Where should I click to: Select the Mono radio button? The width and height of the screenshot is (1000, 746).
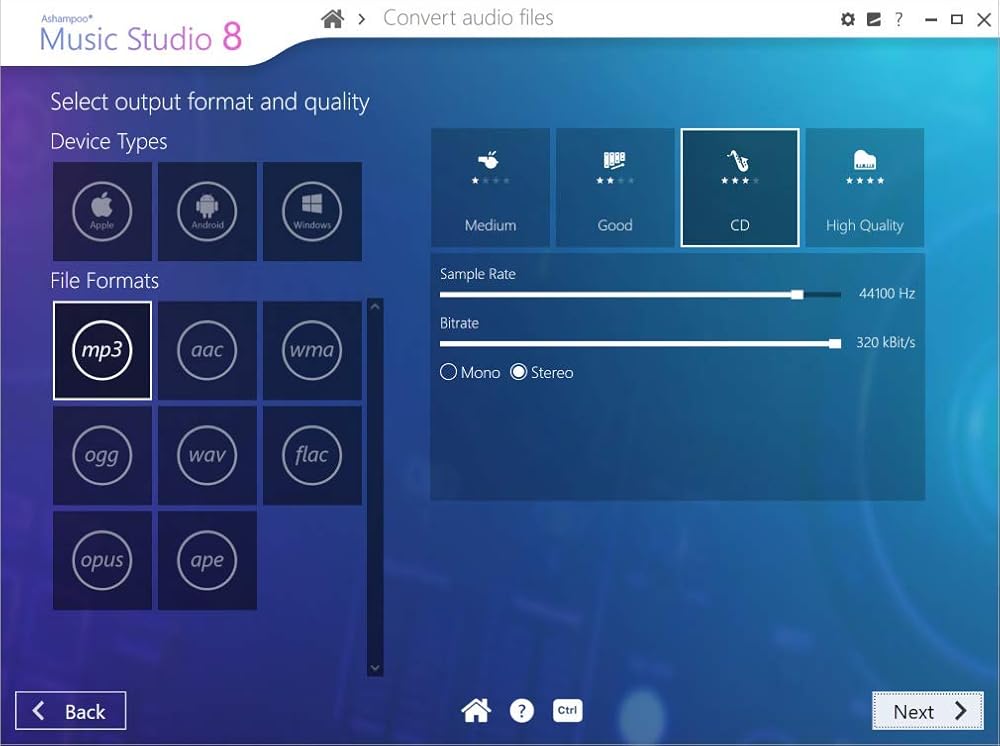click(x=449, y=372)
